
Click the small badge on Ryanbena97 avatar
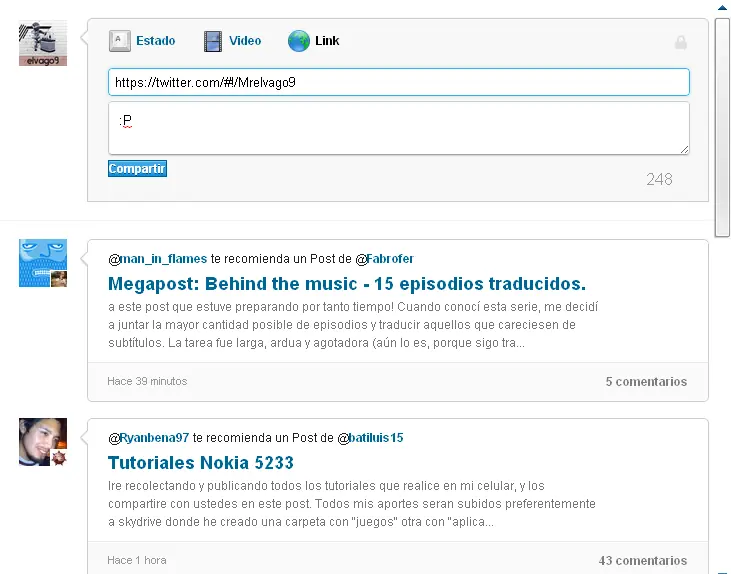click(x=59, y=458)
